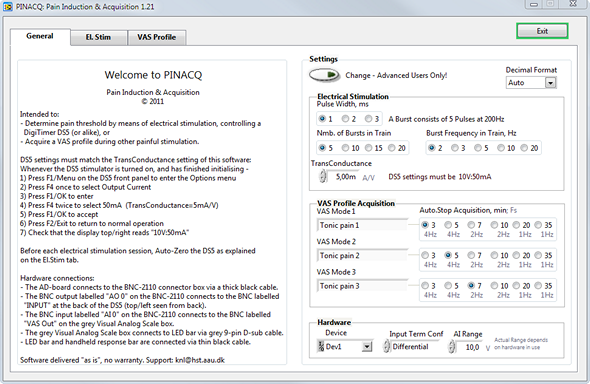
Task: Toggle the Change Advanced Users switch
Action: coord(324,75)
